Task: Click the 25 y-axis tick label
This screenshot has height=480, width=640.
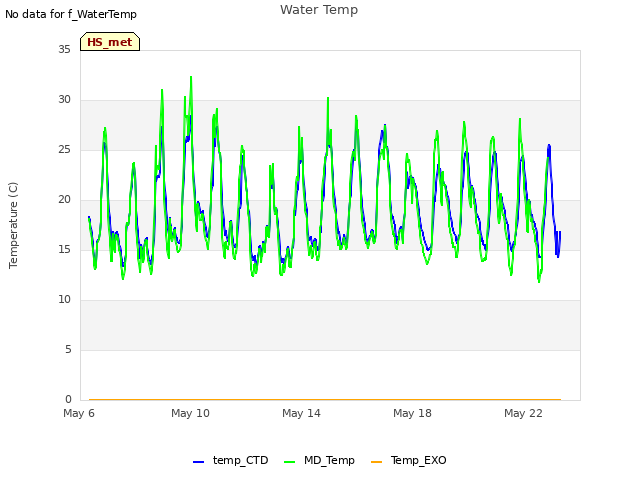Action: pos(64,149)
